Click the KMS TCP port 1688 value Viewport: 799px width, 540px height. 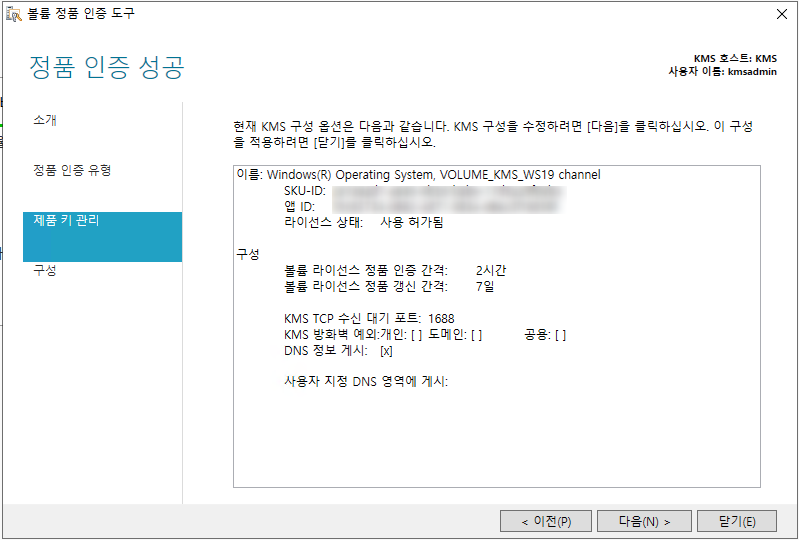tap(441, 319)
